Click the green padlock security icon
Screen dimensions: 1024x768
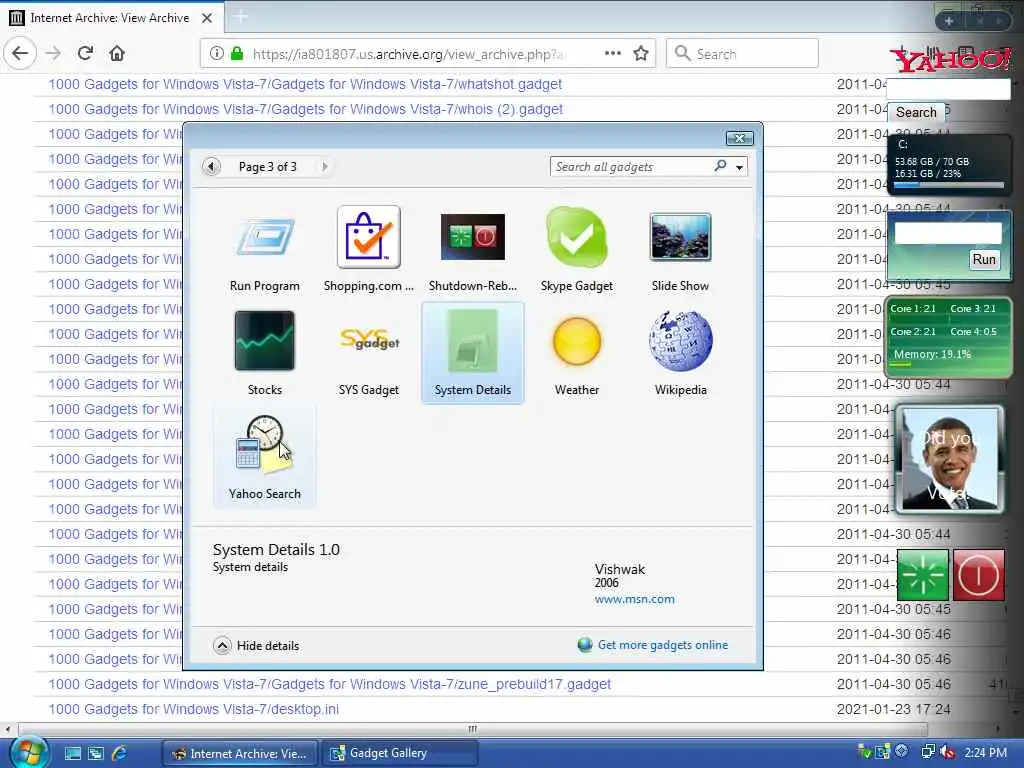pos(237,54)
